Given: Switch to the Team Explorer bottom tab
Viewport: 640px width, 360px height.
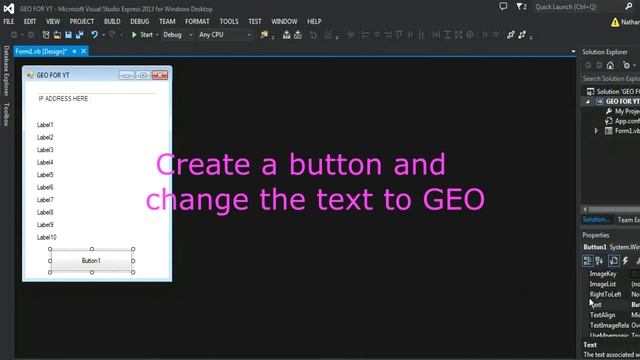Looking at the screenshot, I should point(628,220).
